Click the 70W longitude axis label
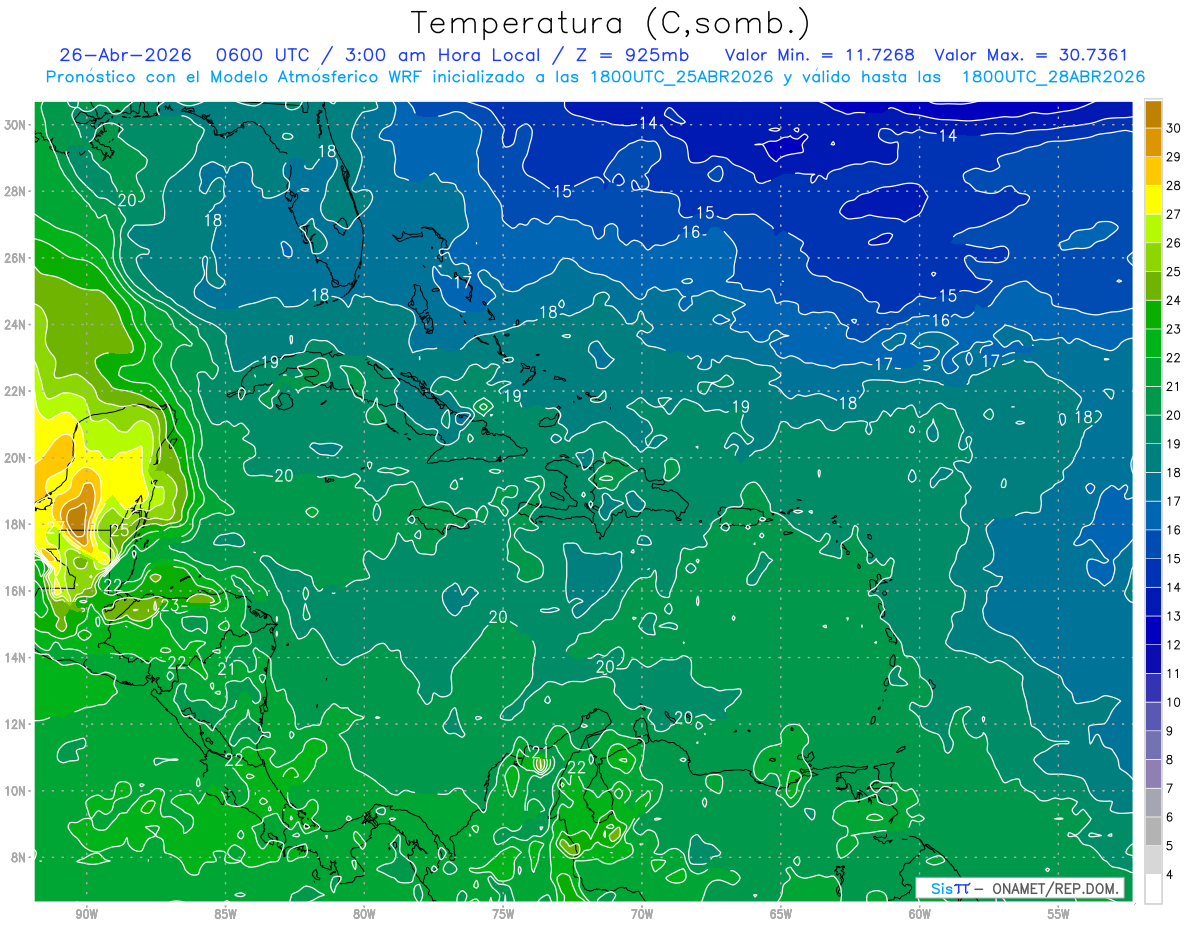1200x927 pixels. click(x=642, y=914)
